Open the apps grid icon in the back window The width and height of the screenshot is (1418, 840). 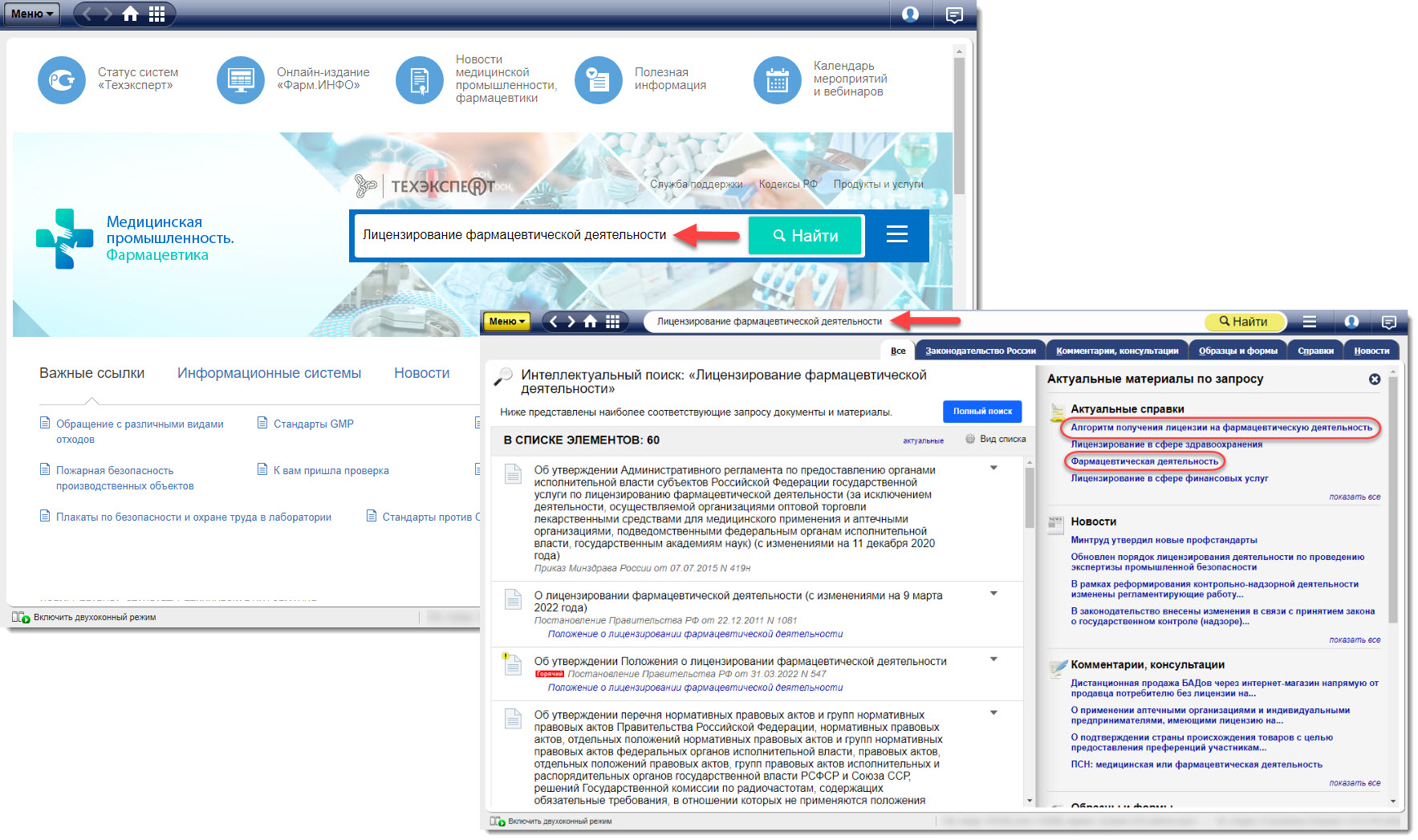(x=157, y=14)
